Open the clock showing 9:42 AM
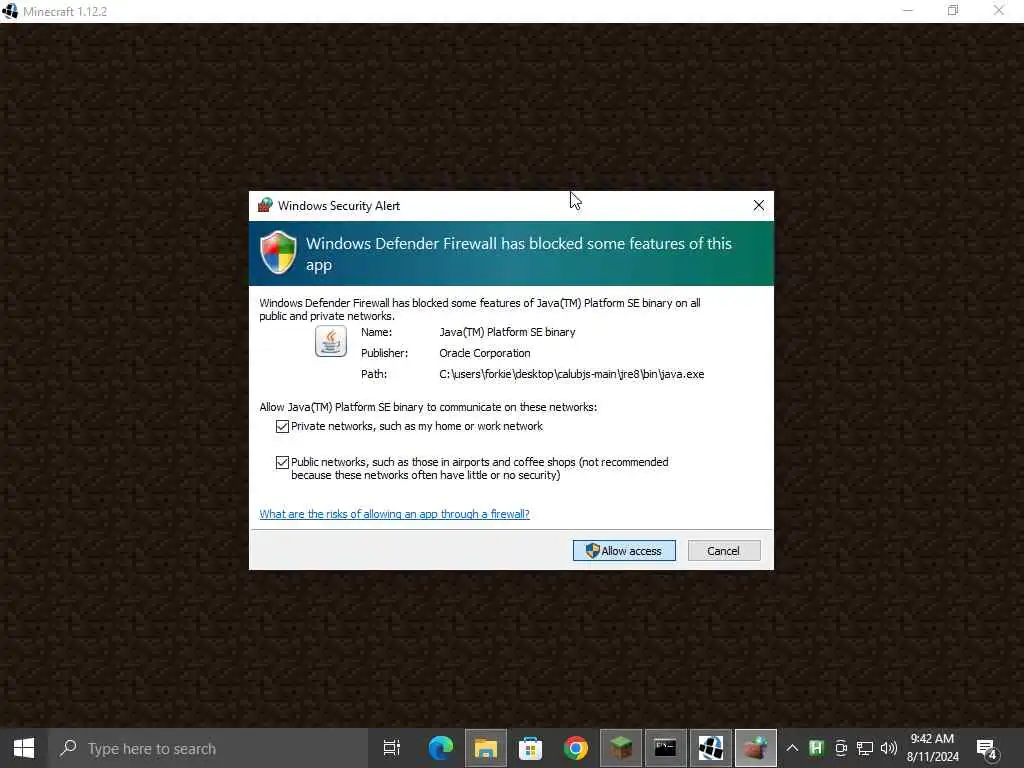1024x768 pixels. point(933,748)
